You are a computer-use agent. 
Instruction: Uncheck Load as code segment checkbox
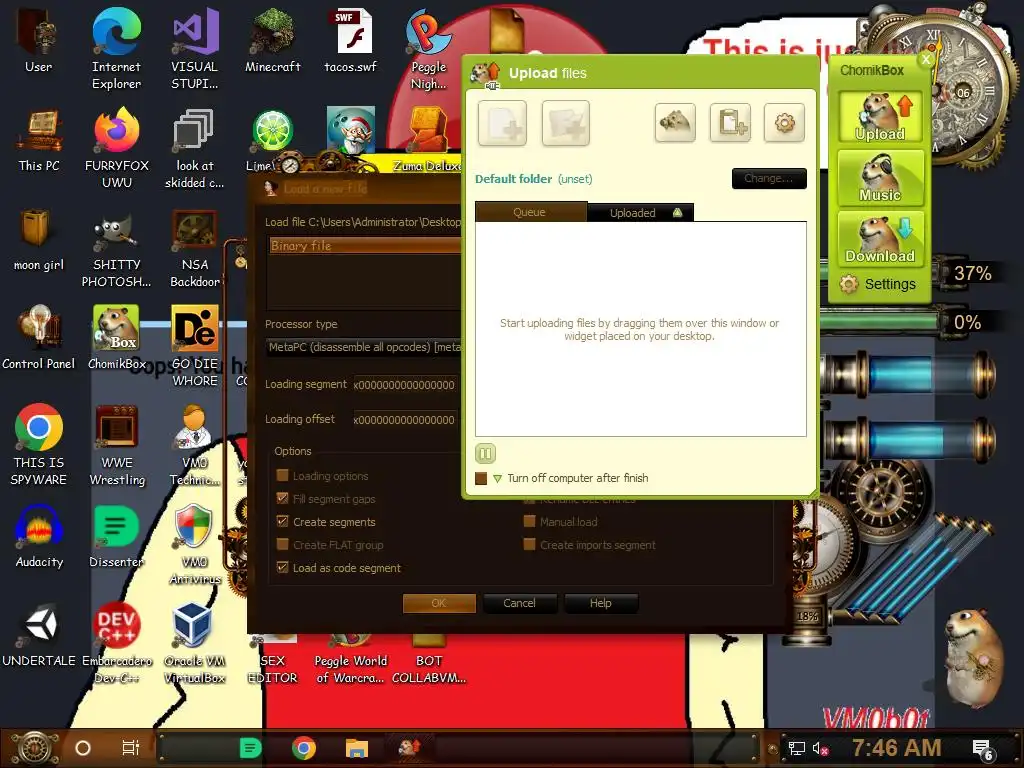pyautogui.click(x=282, y=568)
